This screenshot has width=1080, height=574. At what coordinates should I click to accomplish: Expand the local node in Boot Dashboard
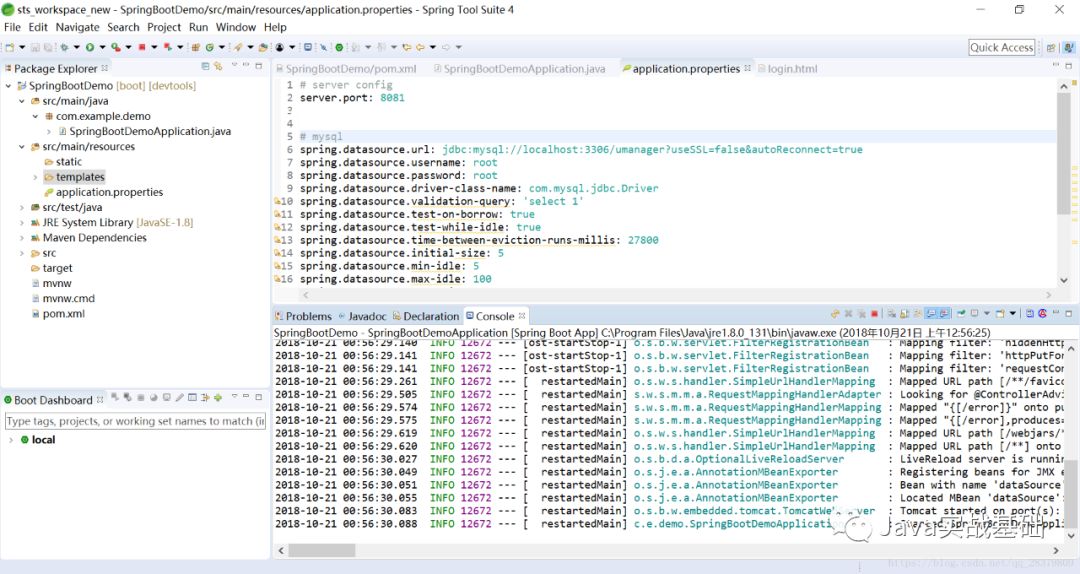click(x=11, y=440)
